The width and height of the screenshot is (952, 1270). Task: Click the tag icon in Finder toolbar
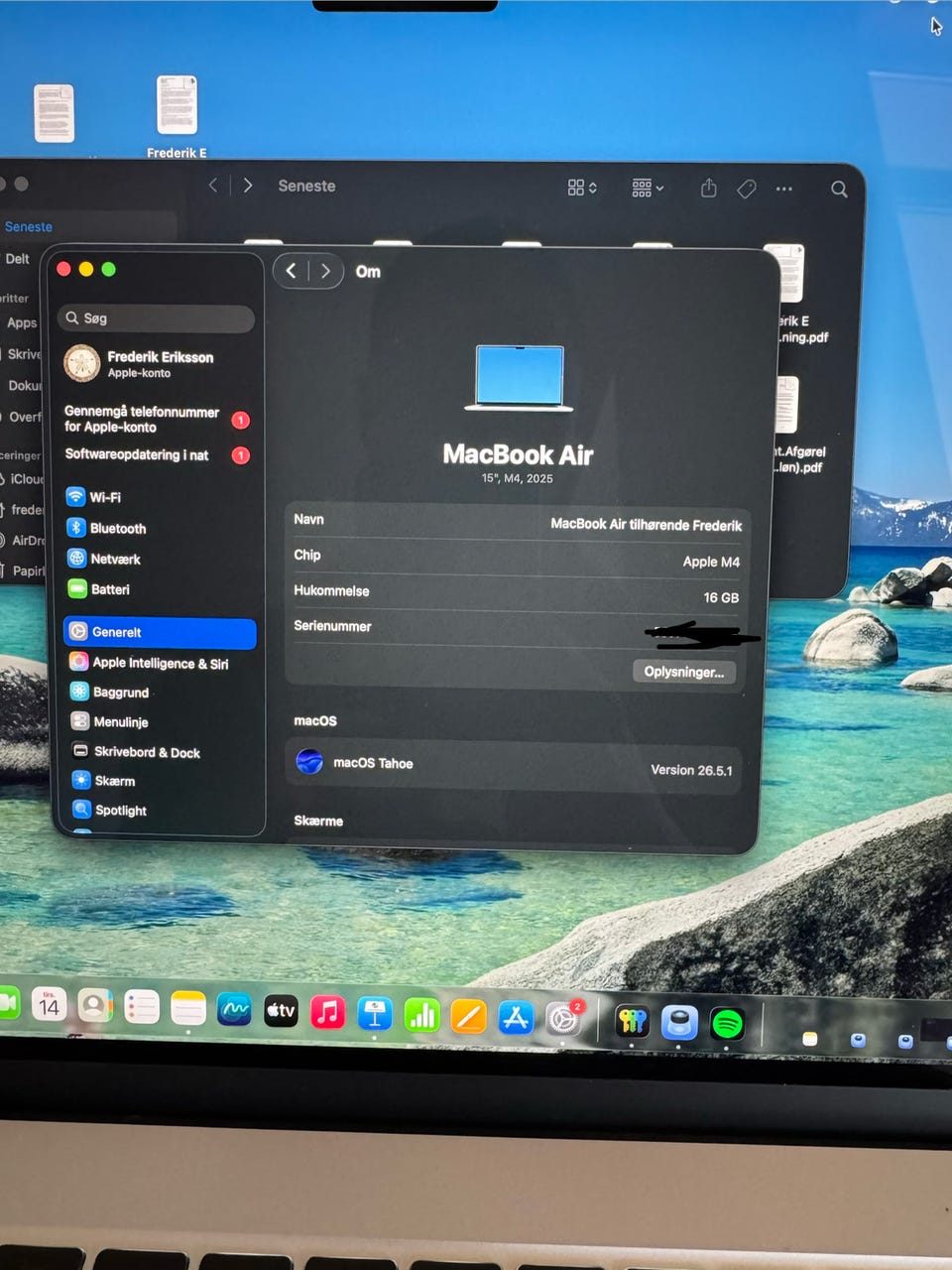pyautogui.click(x=747, y=189)
